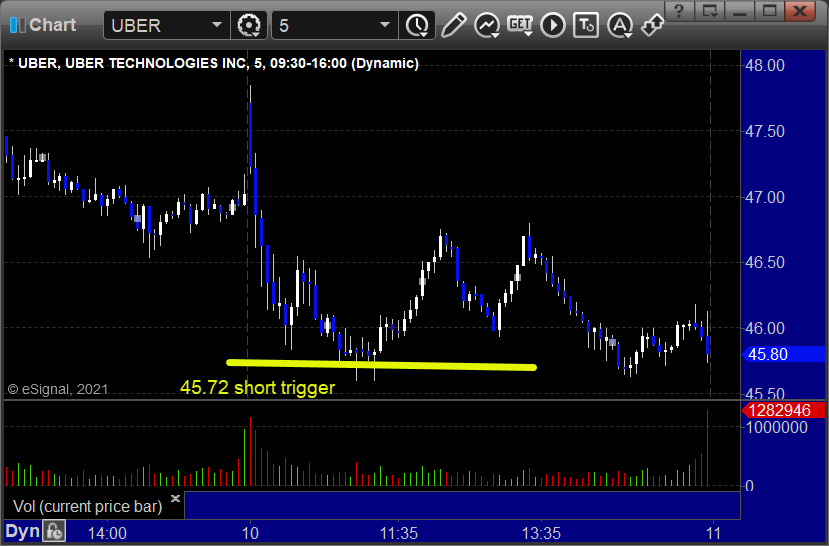Select the pencil drawing tools icon
This screenshot has width=829, height=546.
pyautogui.click(x=453, y=25)
